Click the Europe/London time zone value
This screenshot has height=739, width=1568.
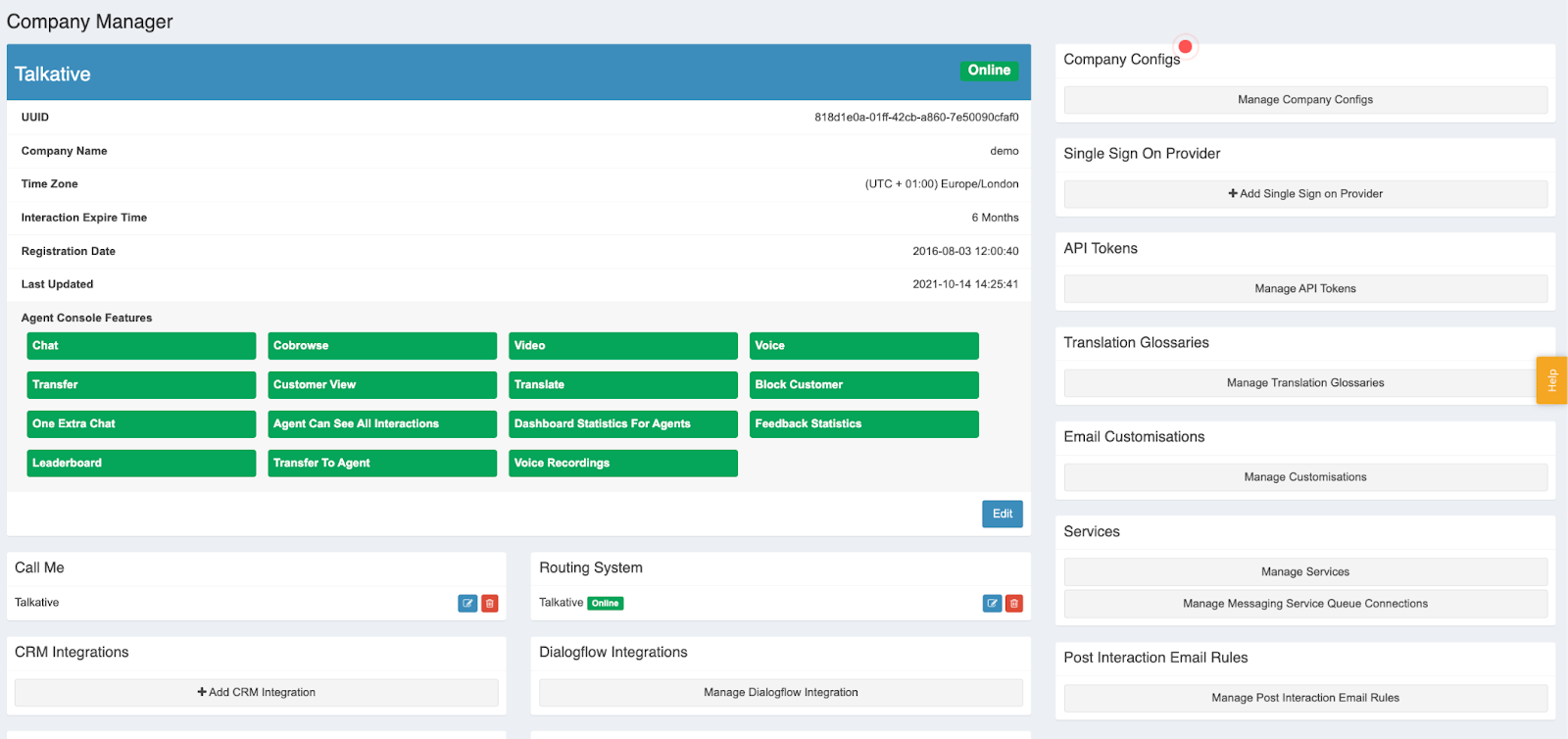pyautogui.click(x=942, y=184)
